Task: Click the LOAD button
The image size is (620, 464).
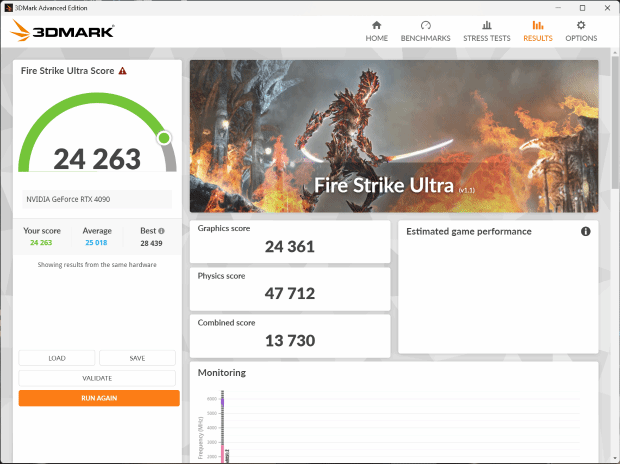Action: tap(57, 358)
